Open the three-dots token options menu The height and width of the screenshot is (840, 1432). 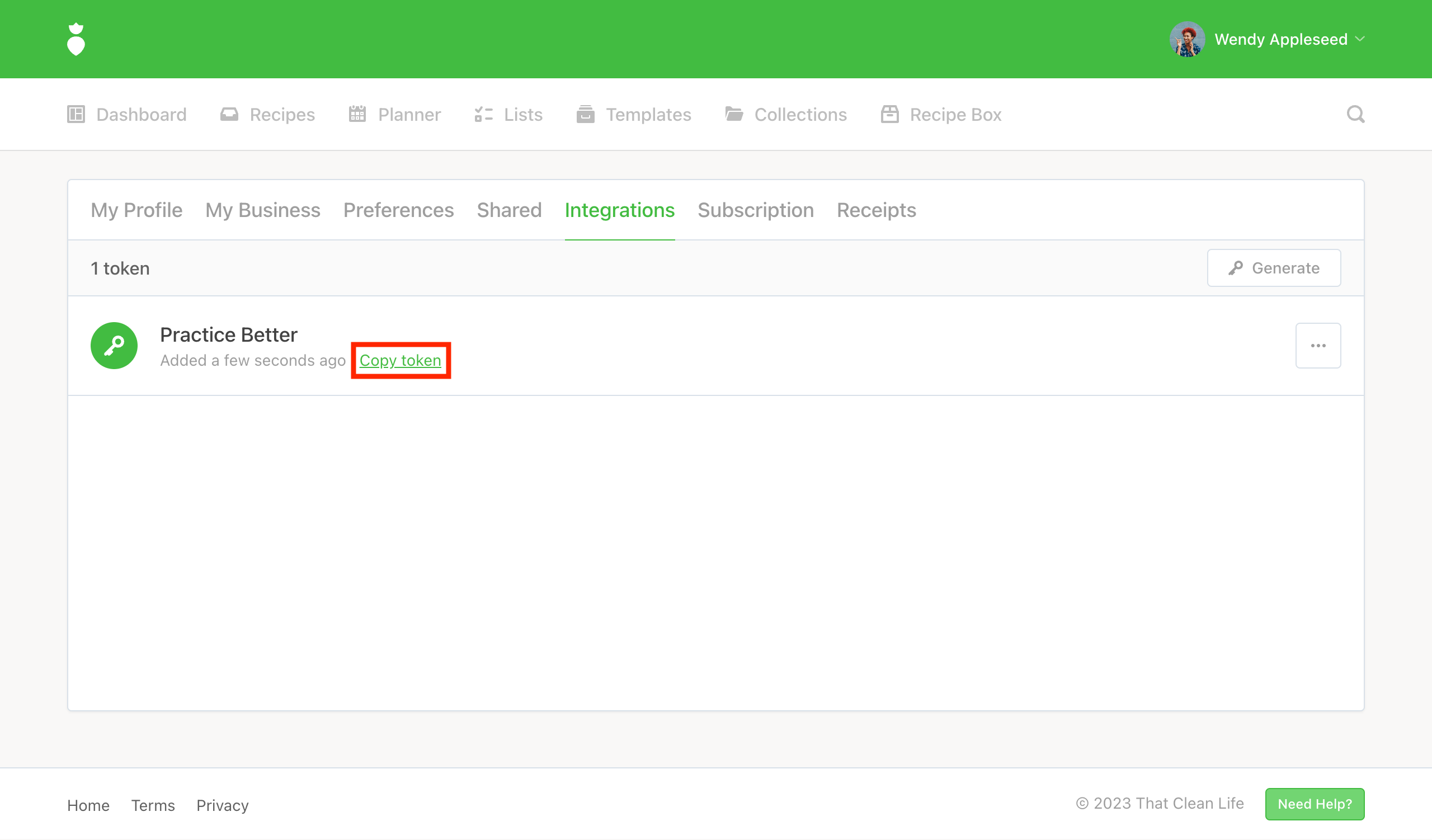pos(1318,345)
